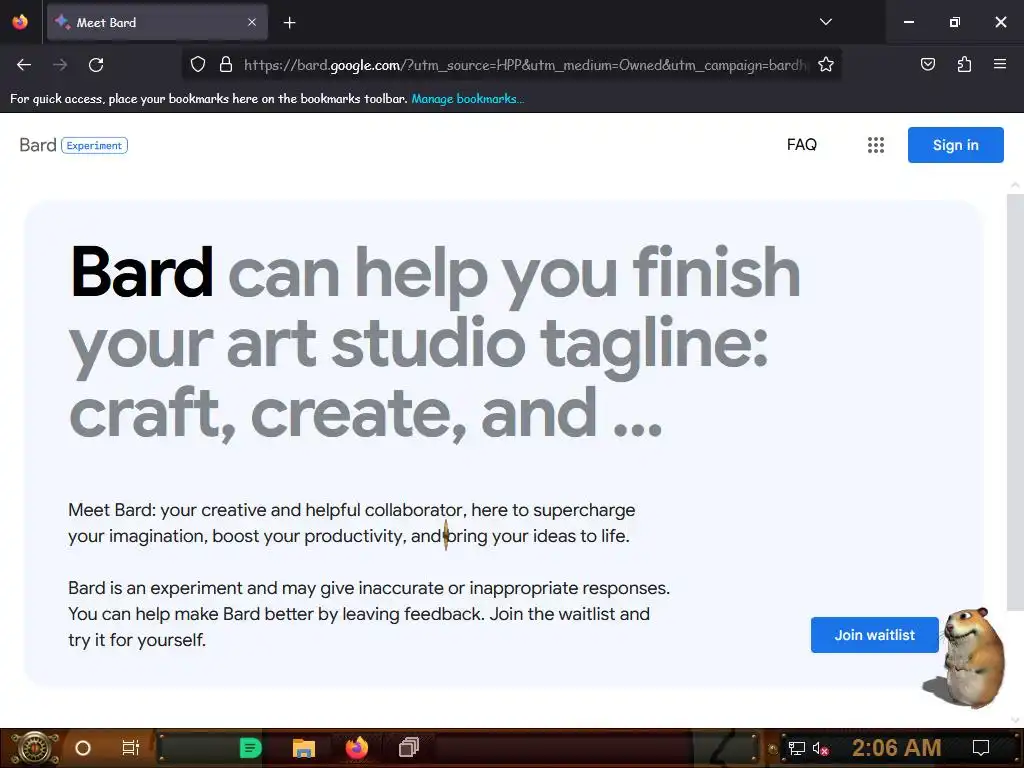Open Task View on taskbar
This screenshot has width=1024, height=768.
[x=131, y=748]
